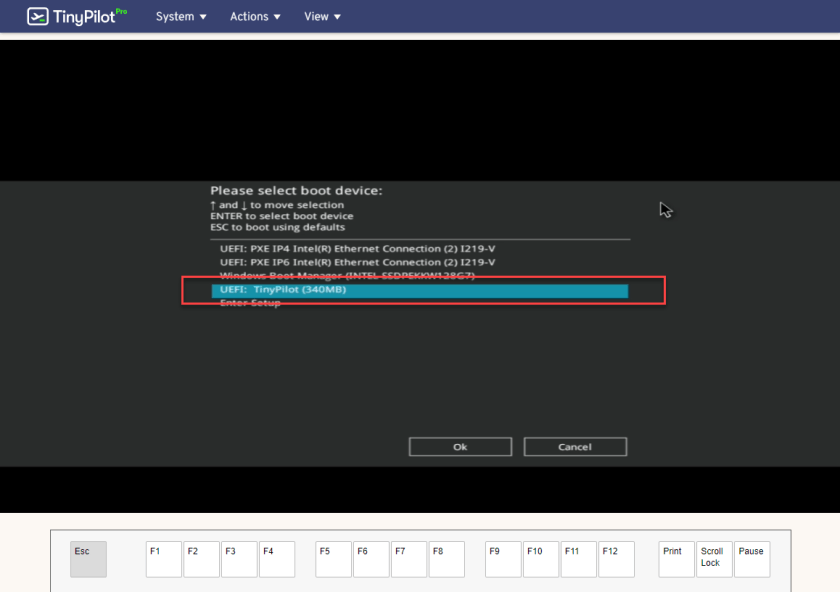Screen dimensions: 840x592
Task: Click the F4 virtual key
Action: click(x=277, y=559)
